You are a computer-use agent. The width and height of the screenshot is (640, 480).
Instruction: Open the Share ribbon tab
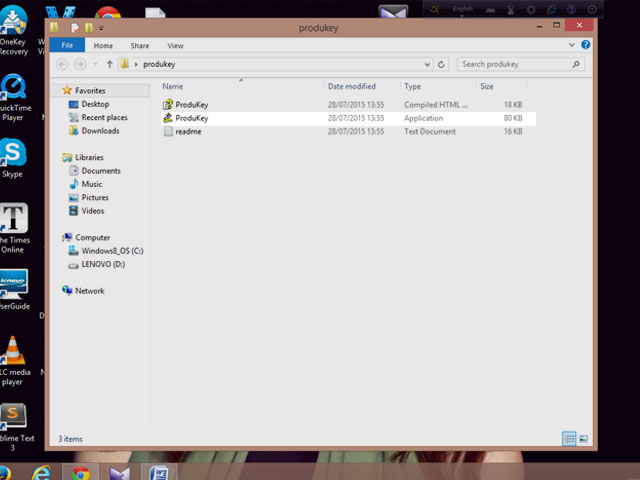click(x=140, y=46)
